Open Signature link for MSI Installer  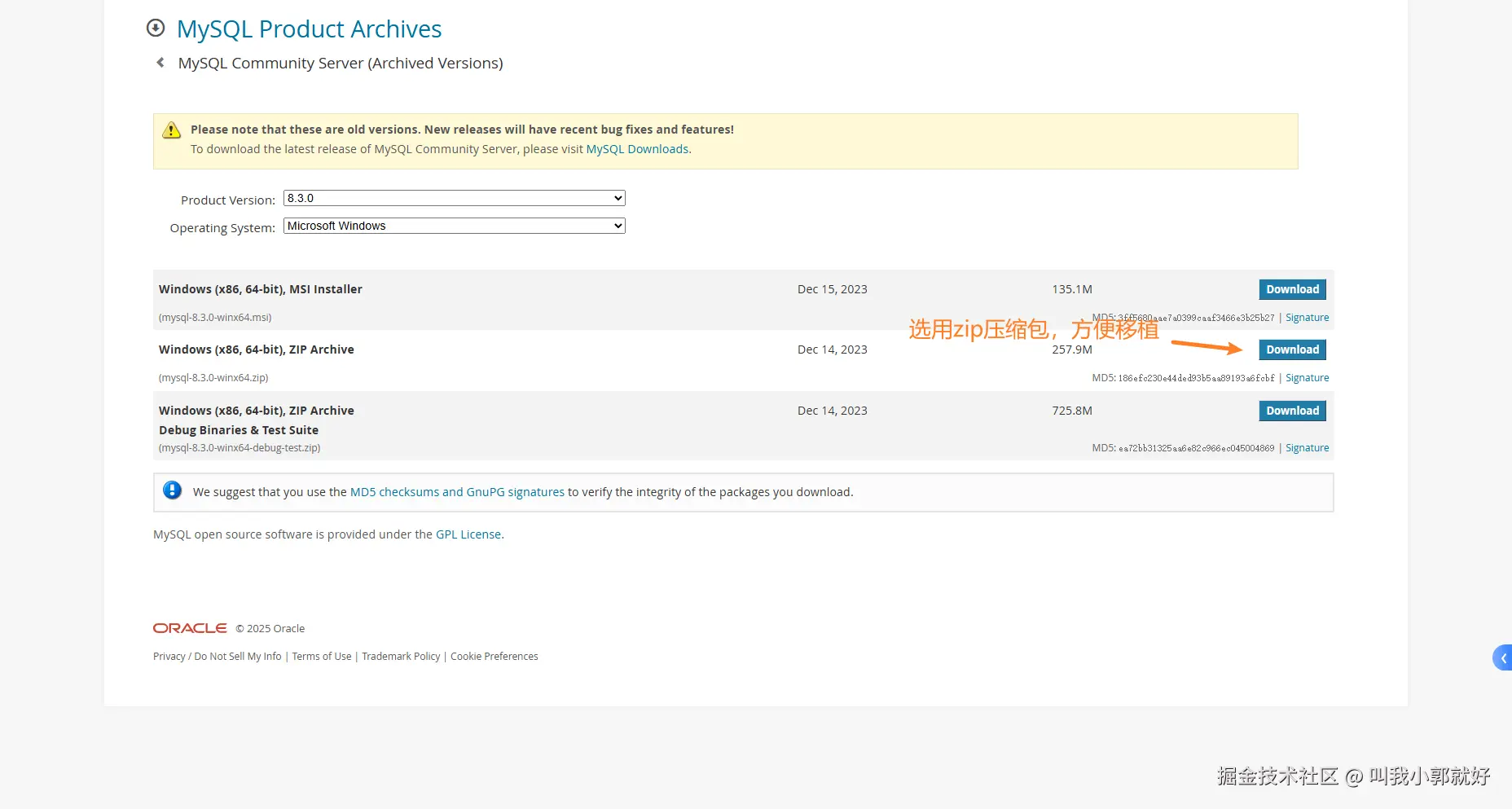(x=1307, y=318)
